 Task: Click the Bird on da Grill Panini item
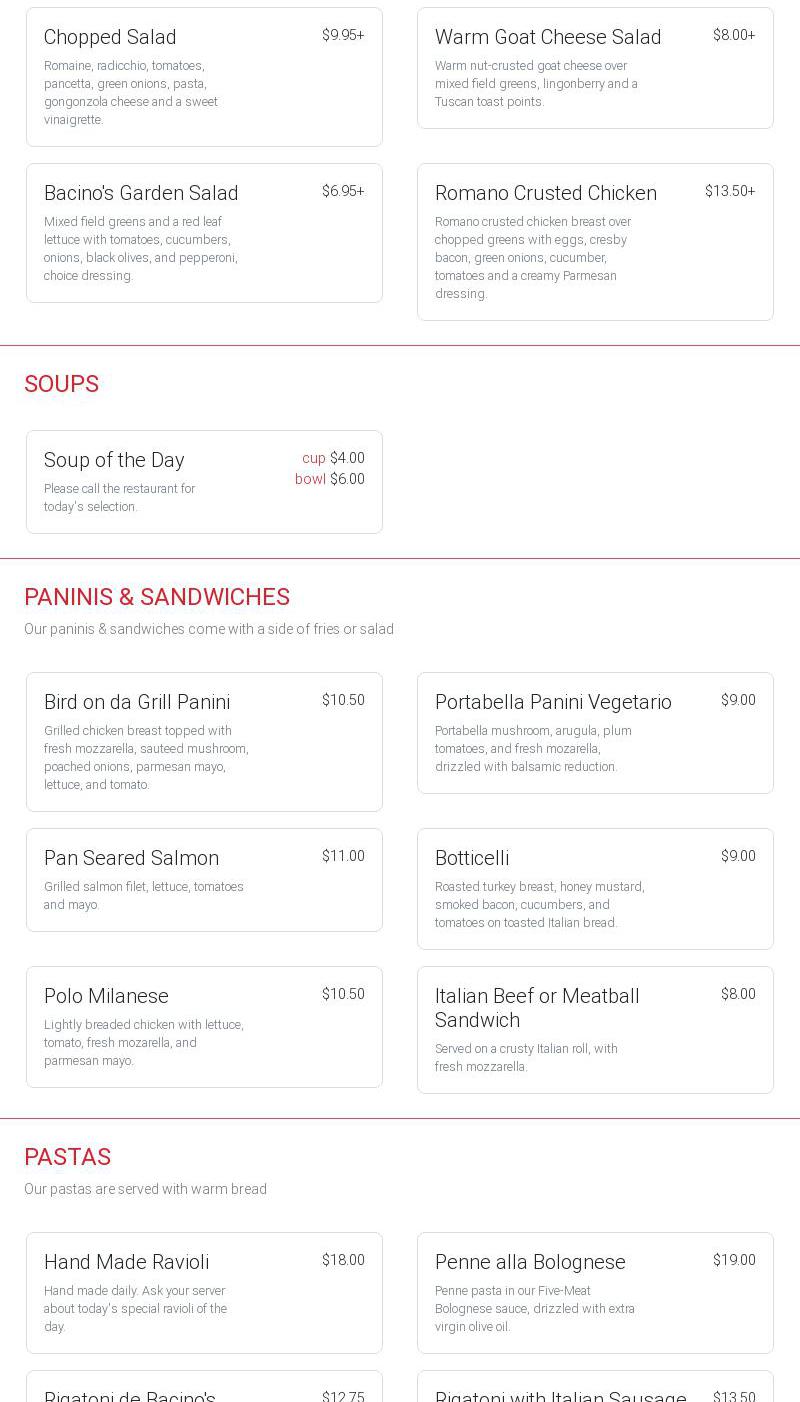(204, 742)
